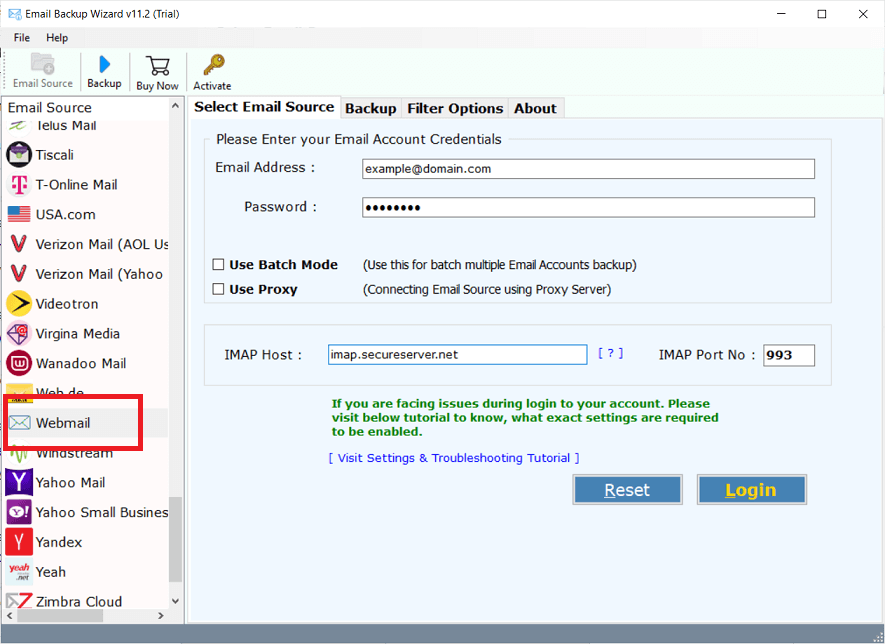
Task: Choose the USA.com flag icon
Action: (19, 214)
